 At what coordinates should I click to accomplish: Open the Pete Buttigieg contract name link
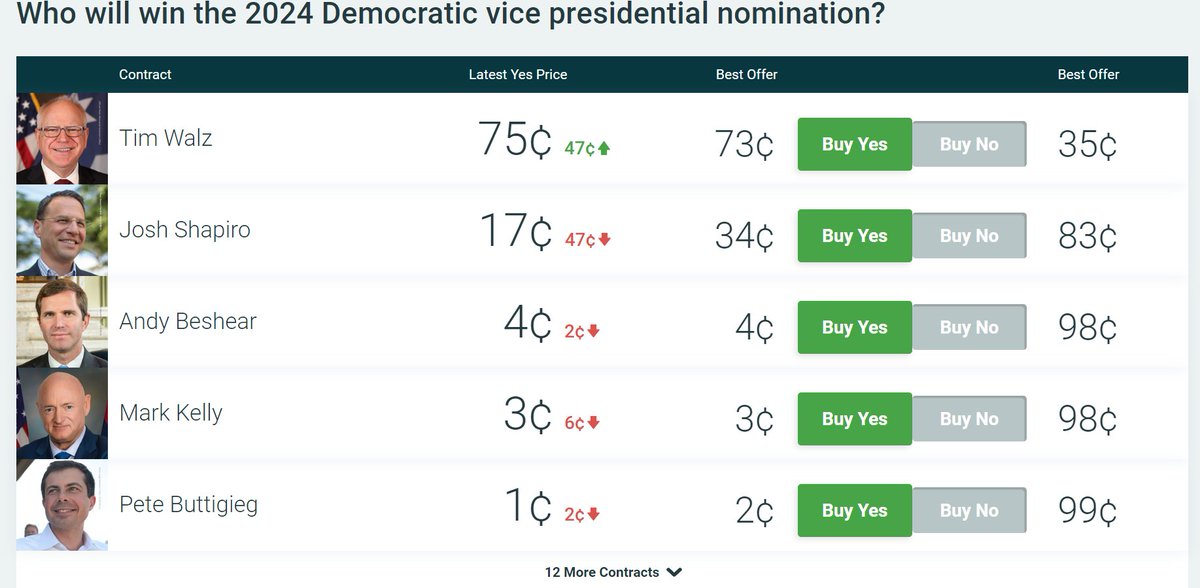pos(189,505)
